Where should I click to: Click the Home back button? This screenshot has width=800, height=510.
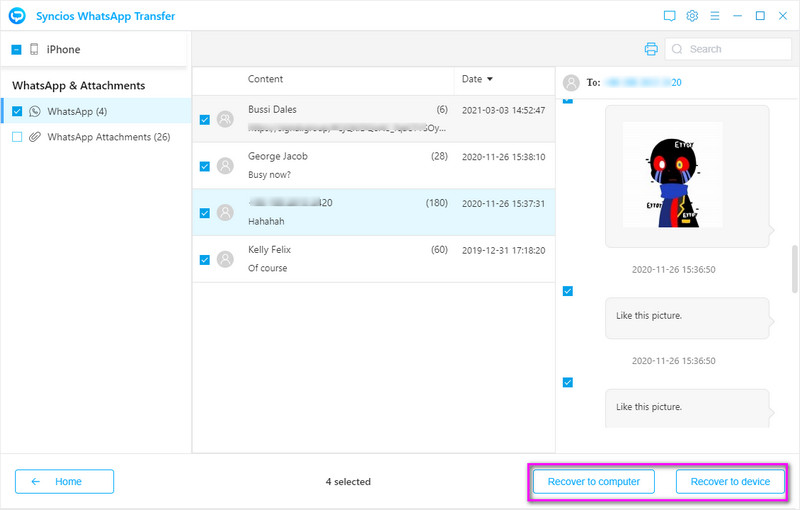[64, 481]
